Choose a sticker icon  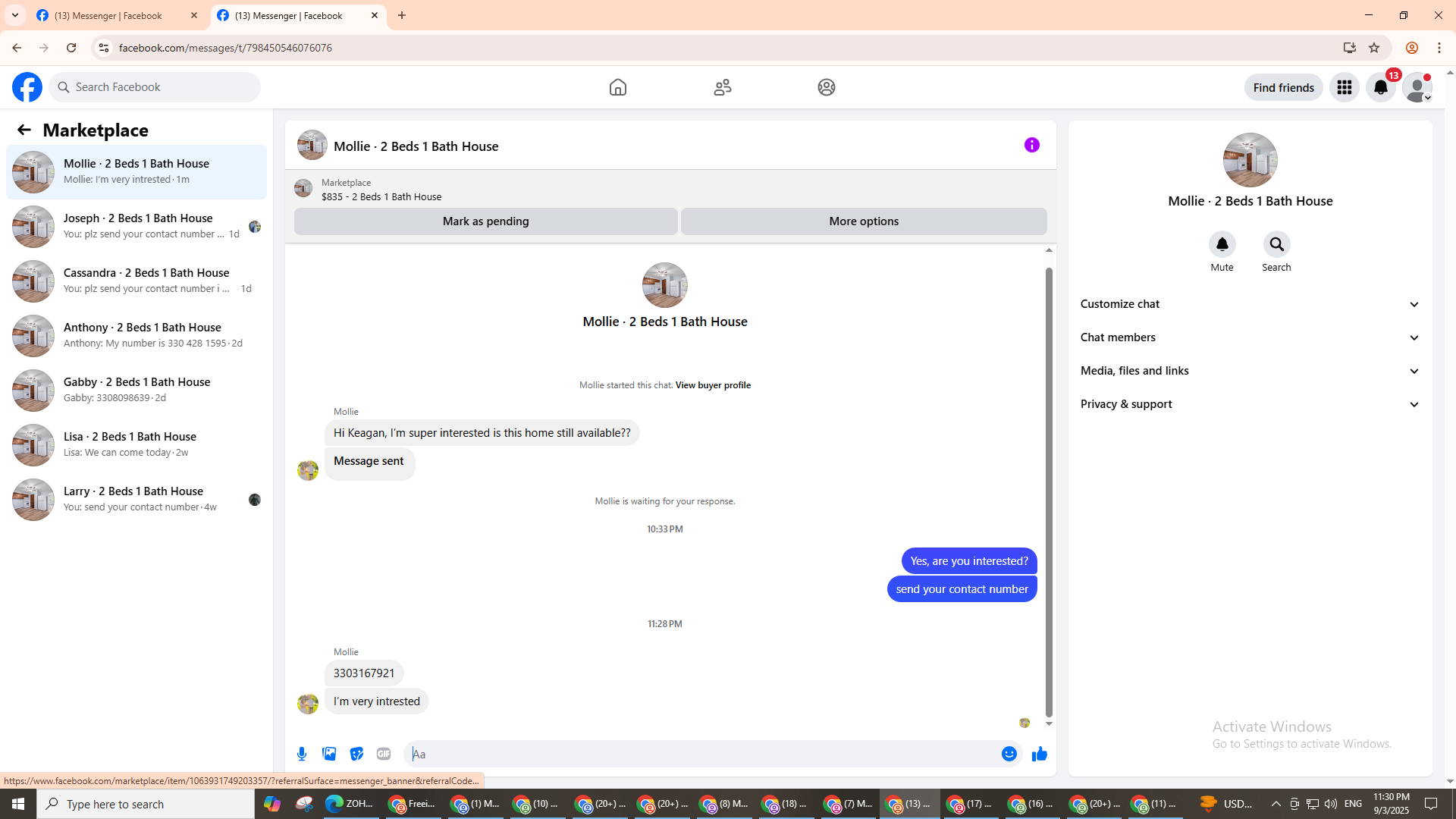tap(356, 754)
